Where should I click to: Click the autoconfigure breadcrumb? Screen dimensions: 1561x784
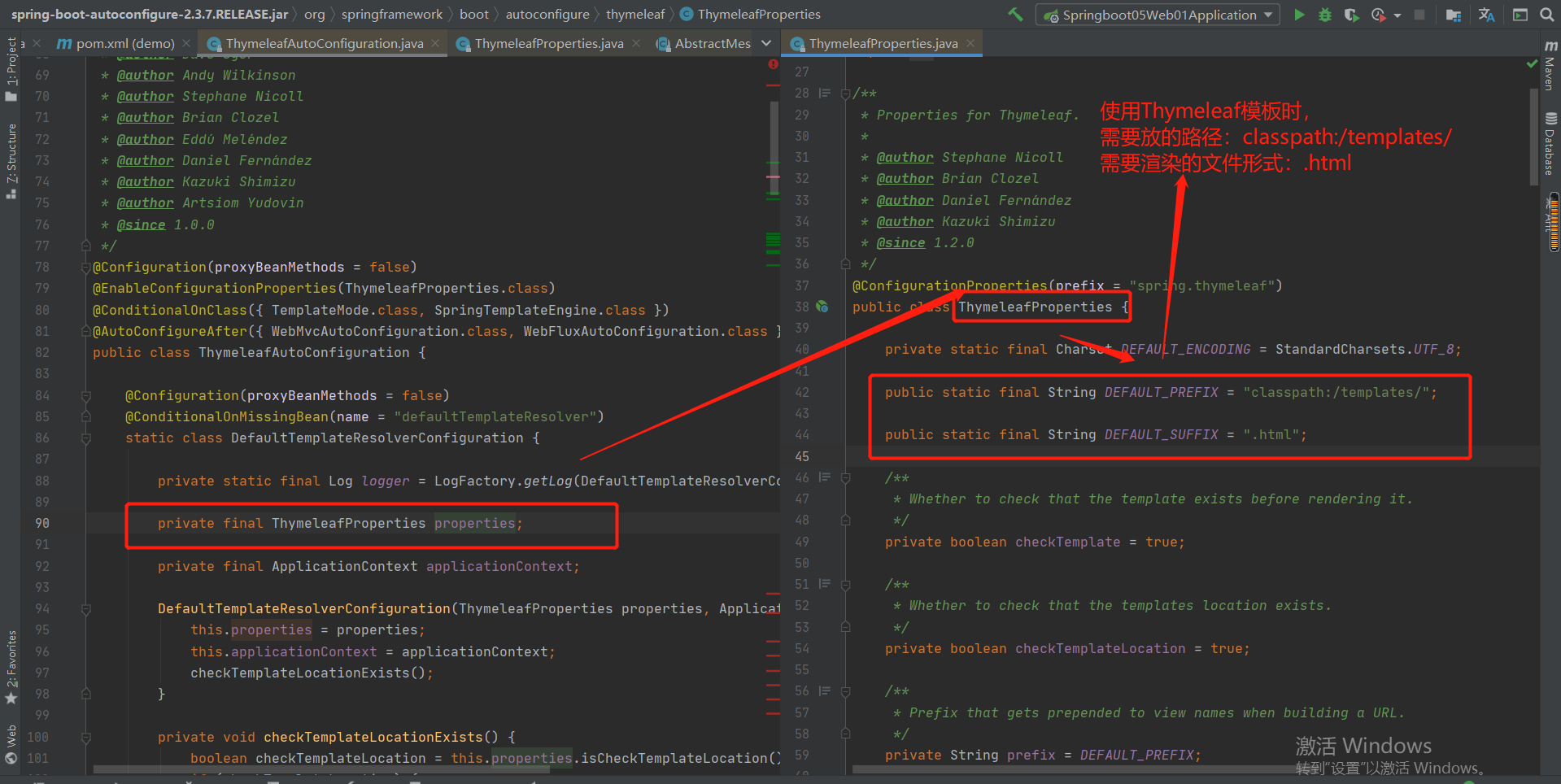pos(547,15)
